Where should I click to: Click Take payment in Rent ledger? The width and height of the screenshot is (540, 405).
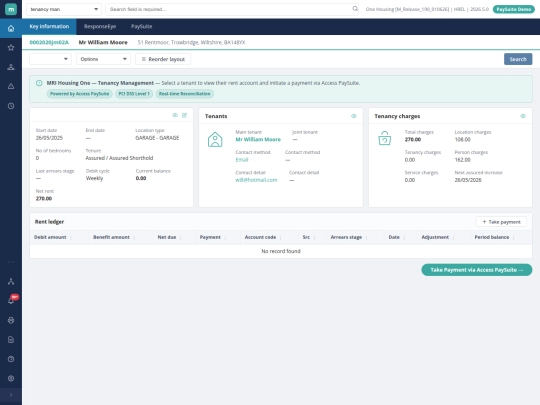coord(501,222)
